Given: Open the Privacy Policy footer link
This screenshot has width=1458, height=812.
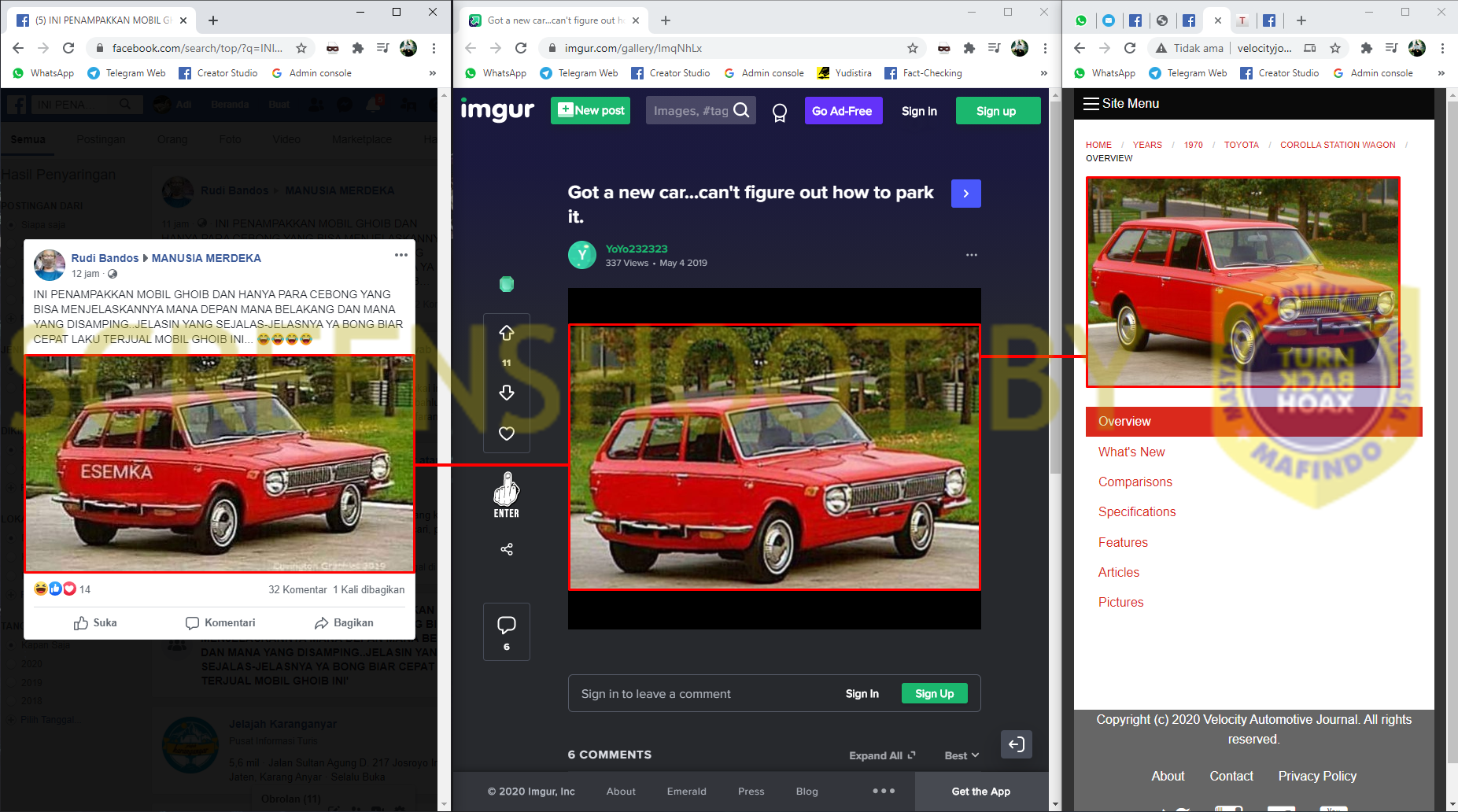Looking at the screenshot, I should (1317, 776).
